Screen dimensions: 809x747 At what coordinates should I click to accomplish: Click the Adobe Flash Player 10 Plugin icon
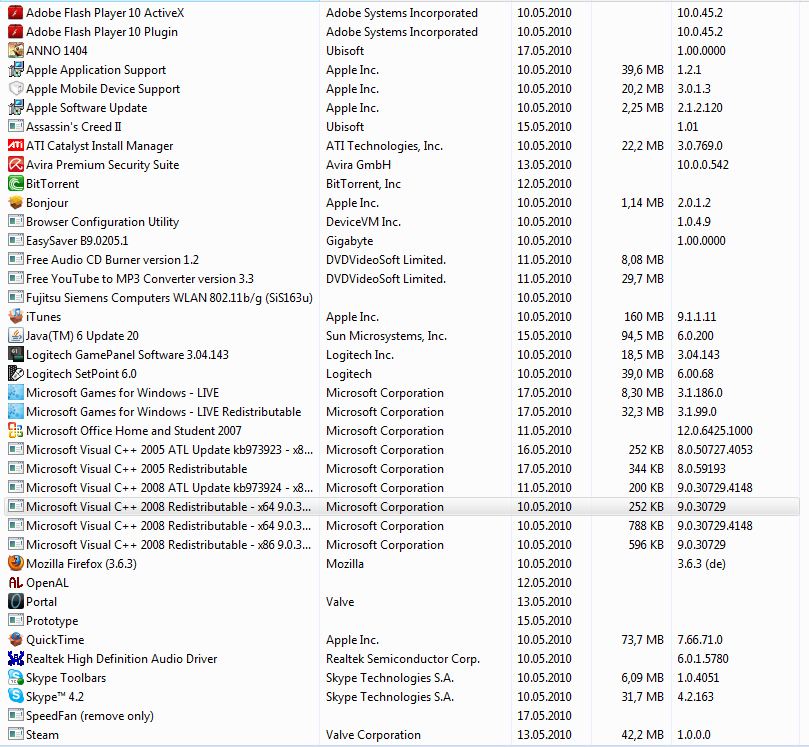[x=15, y=31]
